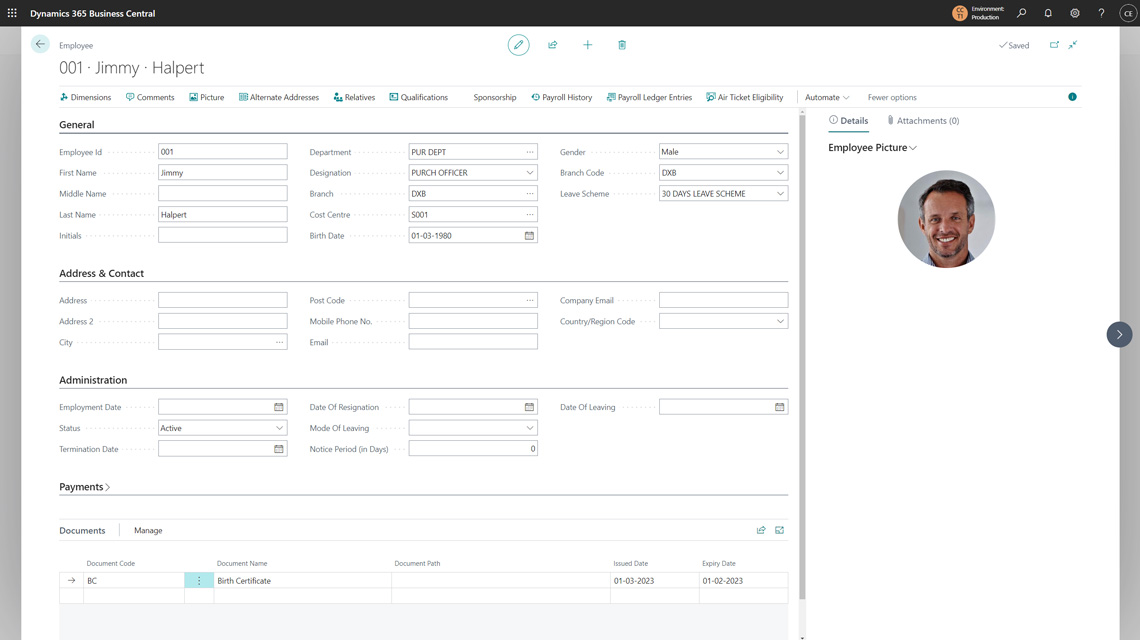Open Air Ticket Eligibility
The image size is (1140, 640).
tap(744, 97)
